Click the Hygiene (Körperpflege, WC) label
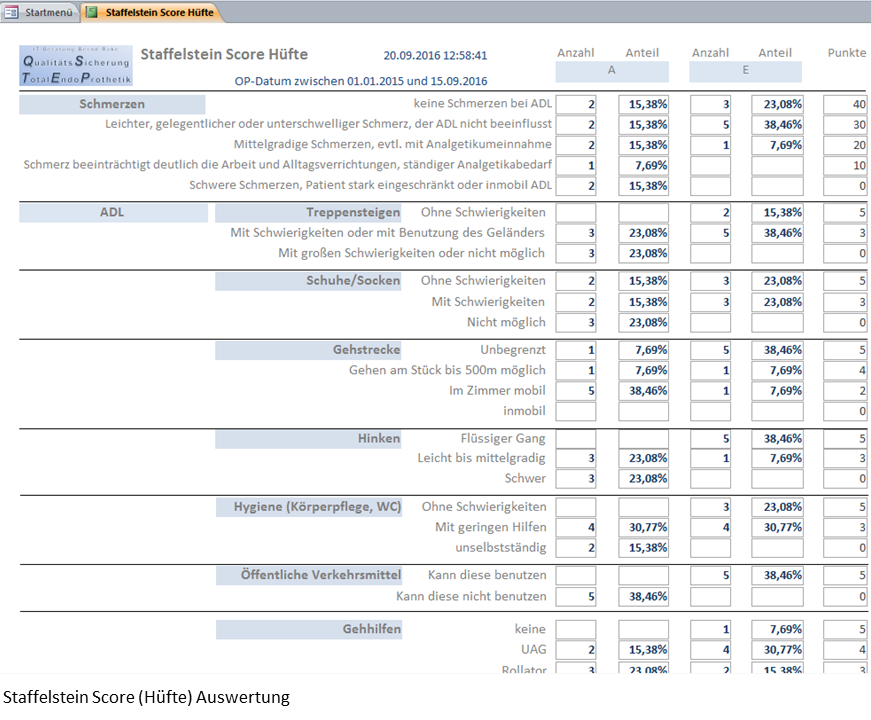The width and height of the screenshot is (871, 720). (310, 507)
